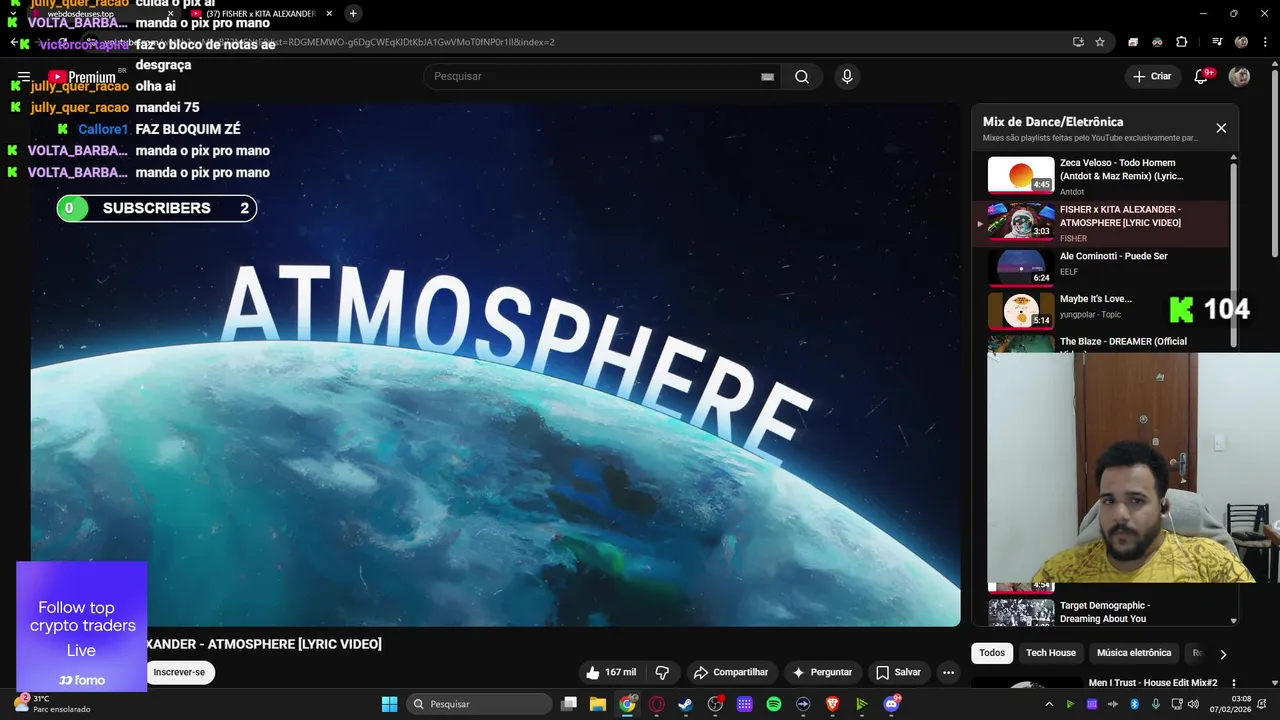Open more actions three-dot menu below video

[948, 673]
